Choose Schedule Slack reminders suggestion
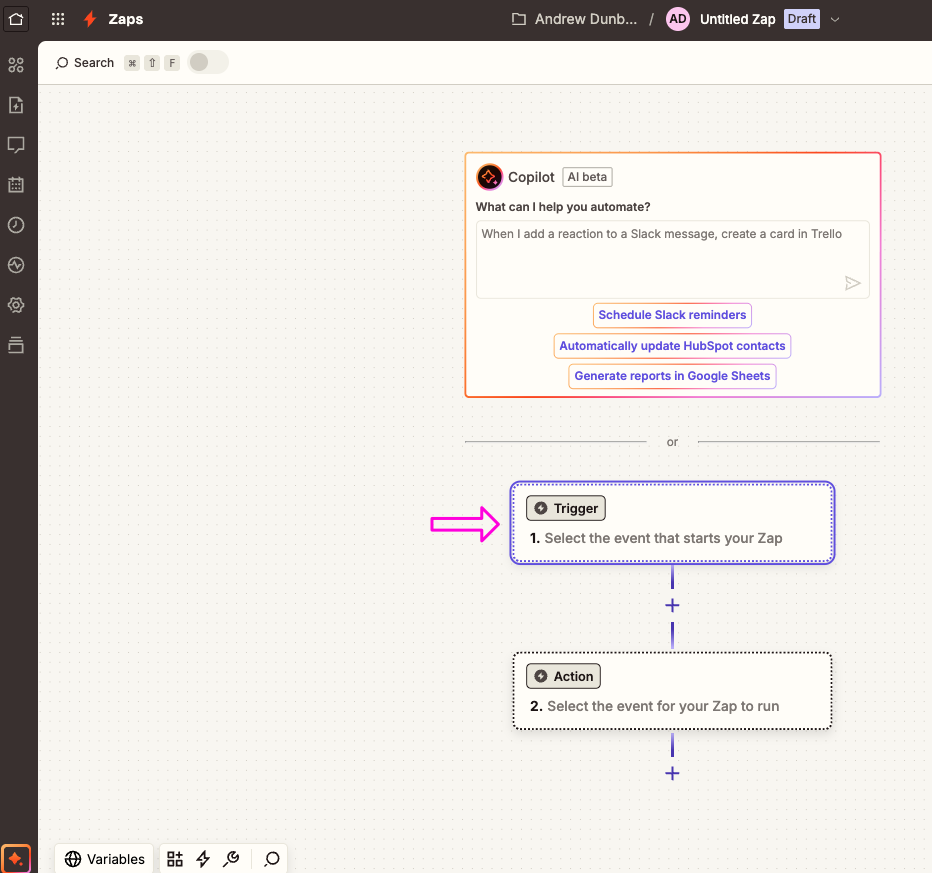This screenshot has width=932, height=873. [x=672, y=315]
